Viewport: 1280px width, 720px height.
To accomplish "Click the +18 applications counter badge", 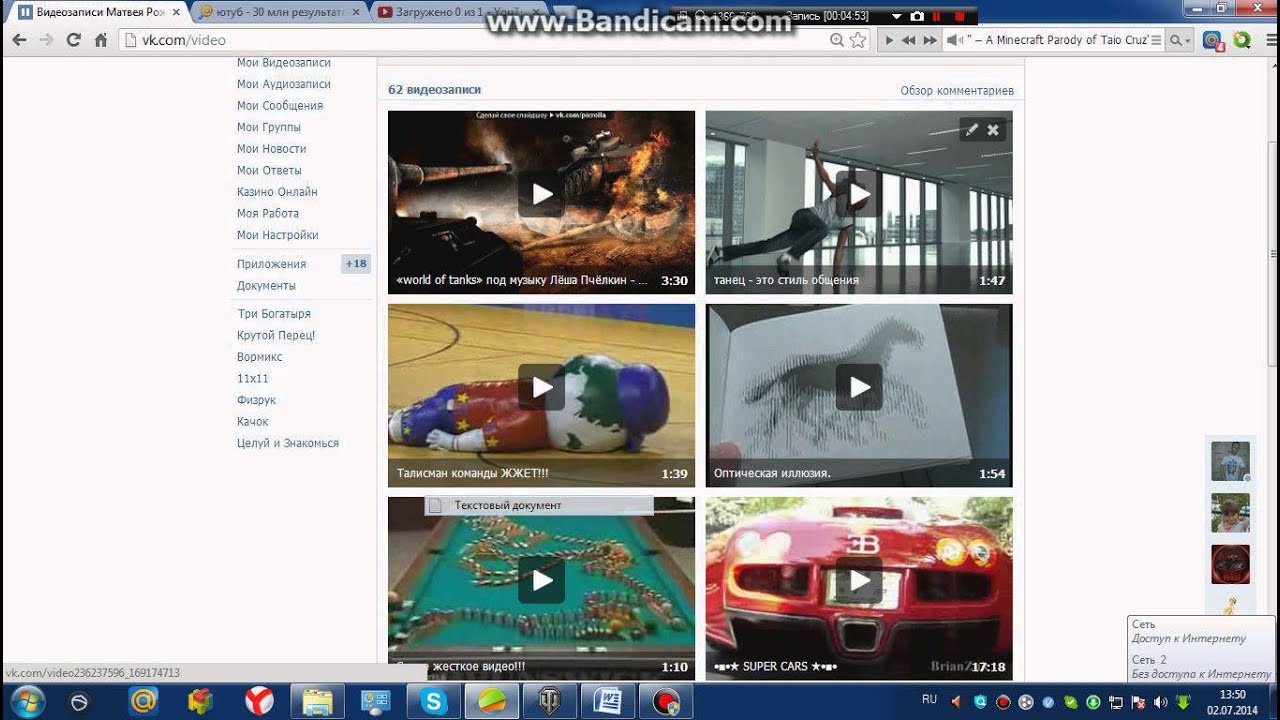I will pos(356,264).
